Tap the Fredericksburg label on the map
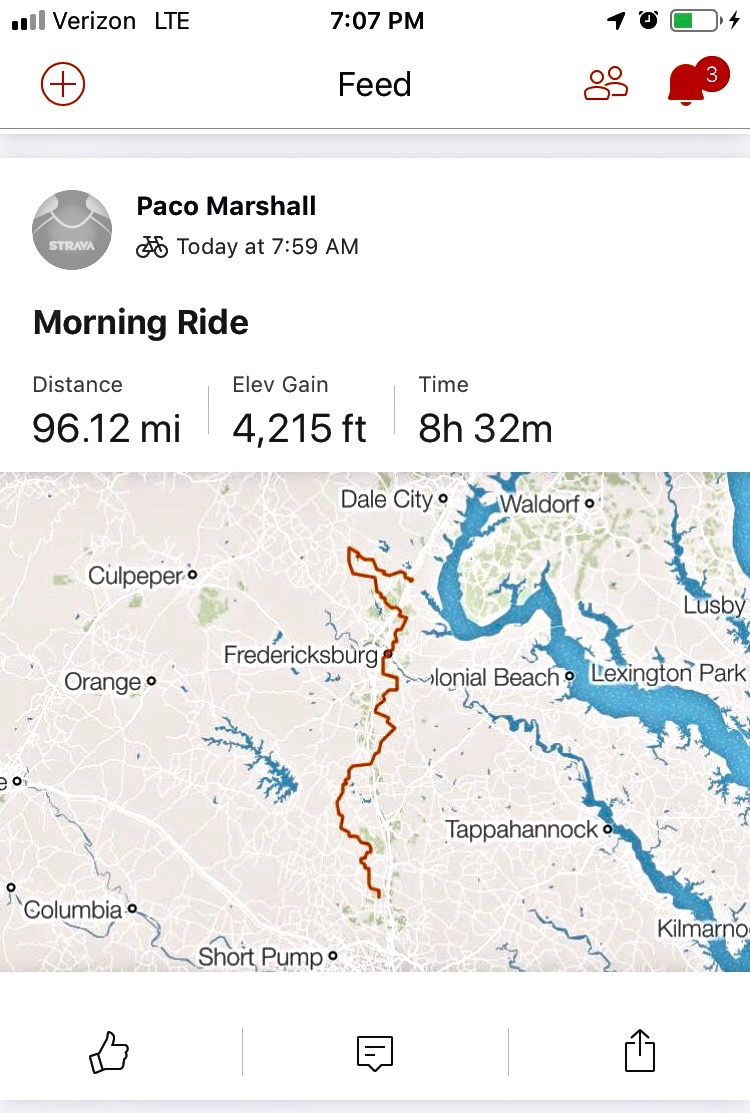The width and height of the screenshot is (750, 1113). point(300,656)
